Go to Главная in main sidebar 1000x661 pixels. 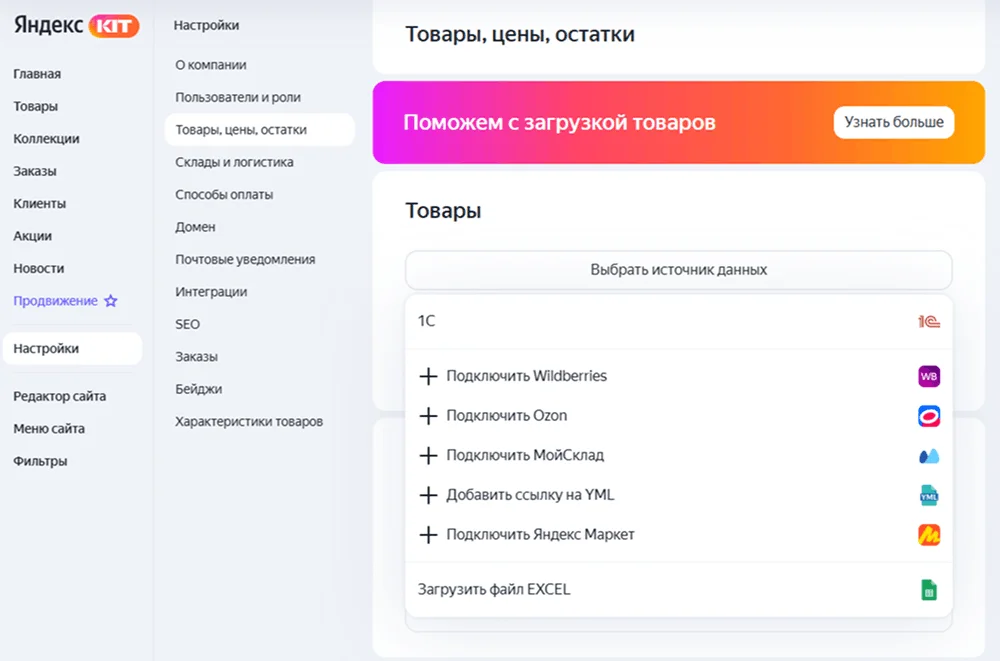tap(37, 74)
